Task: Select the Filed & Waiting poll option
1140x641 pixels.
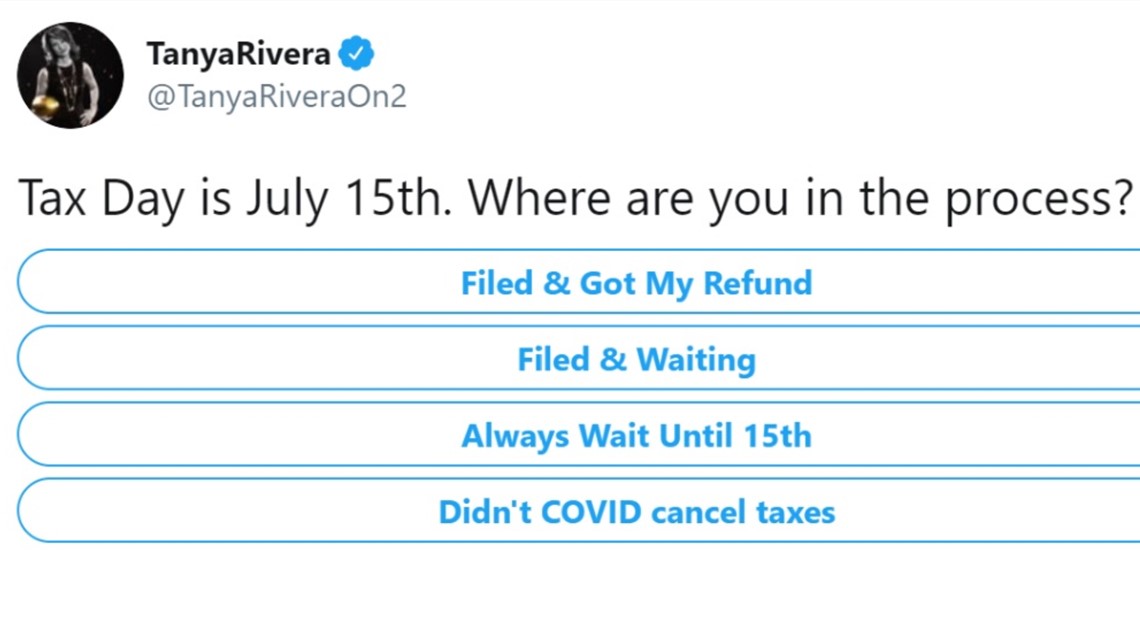Action: 579,358
